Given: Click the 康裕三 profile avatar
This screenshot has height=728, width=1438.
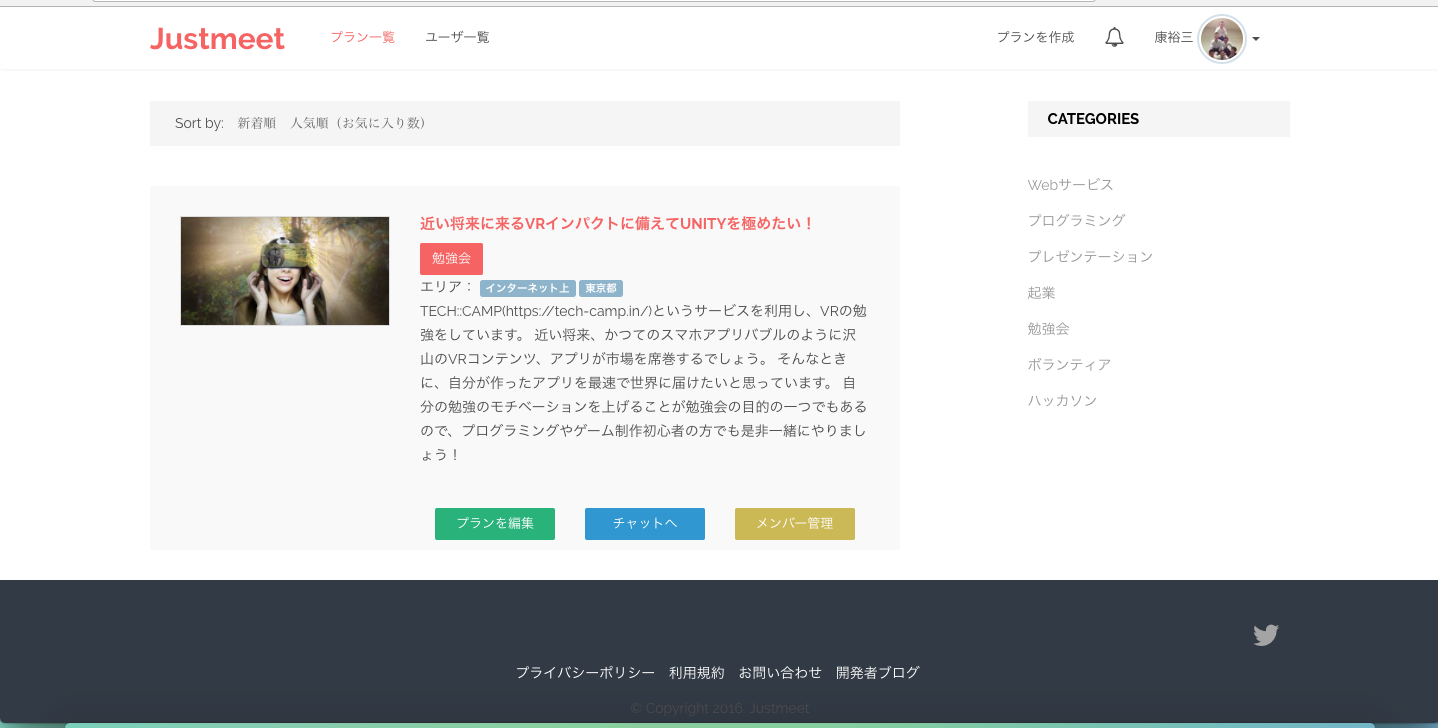Looking at the screenshot, I should coord(1221,38).
